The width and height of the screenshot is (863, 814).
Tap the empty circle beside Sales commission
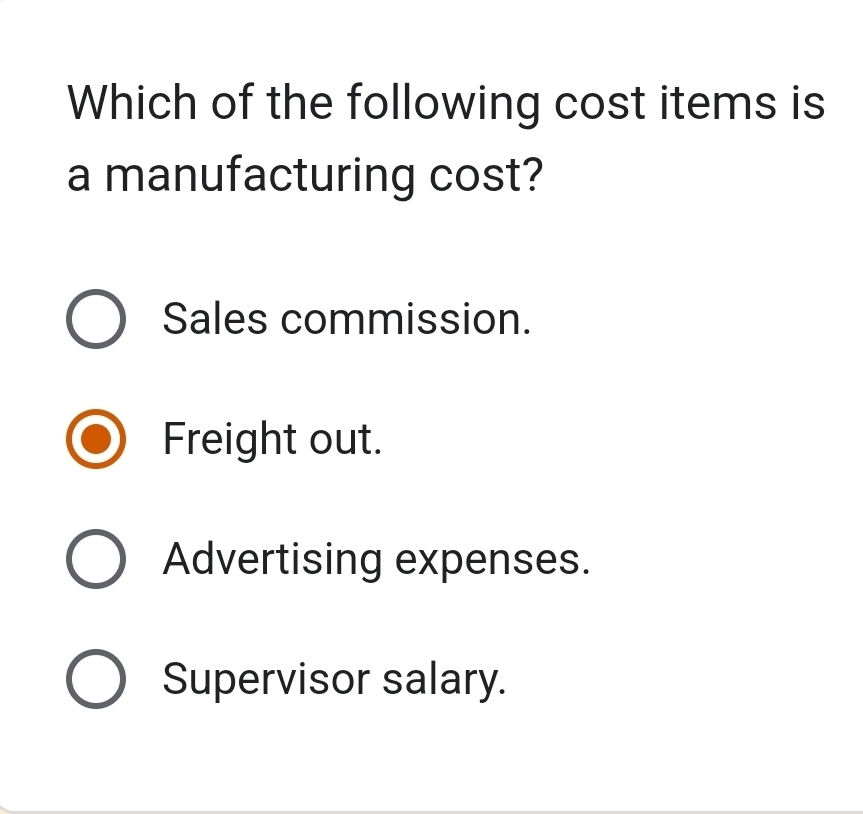(x=96, y=320)
